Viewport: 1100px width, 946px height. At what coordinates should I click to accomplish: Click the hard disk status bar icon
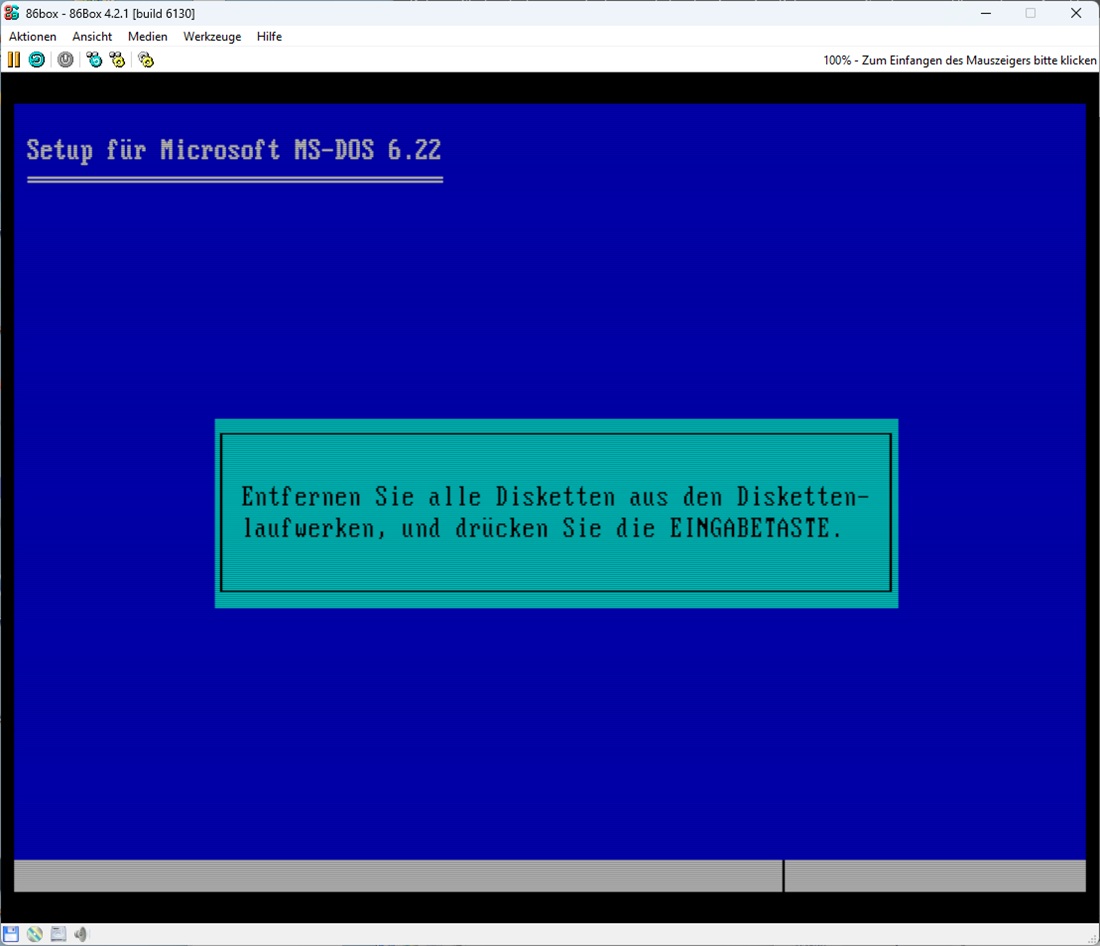58,934
